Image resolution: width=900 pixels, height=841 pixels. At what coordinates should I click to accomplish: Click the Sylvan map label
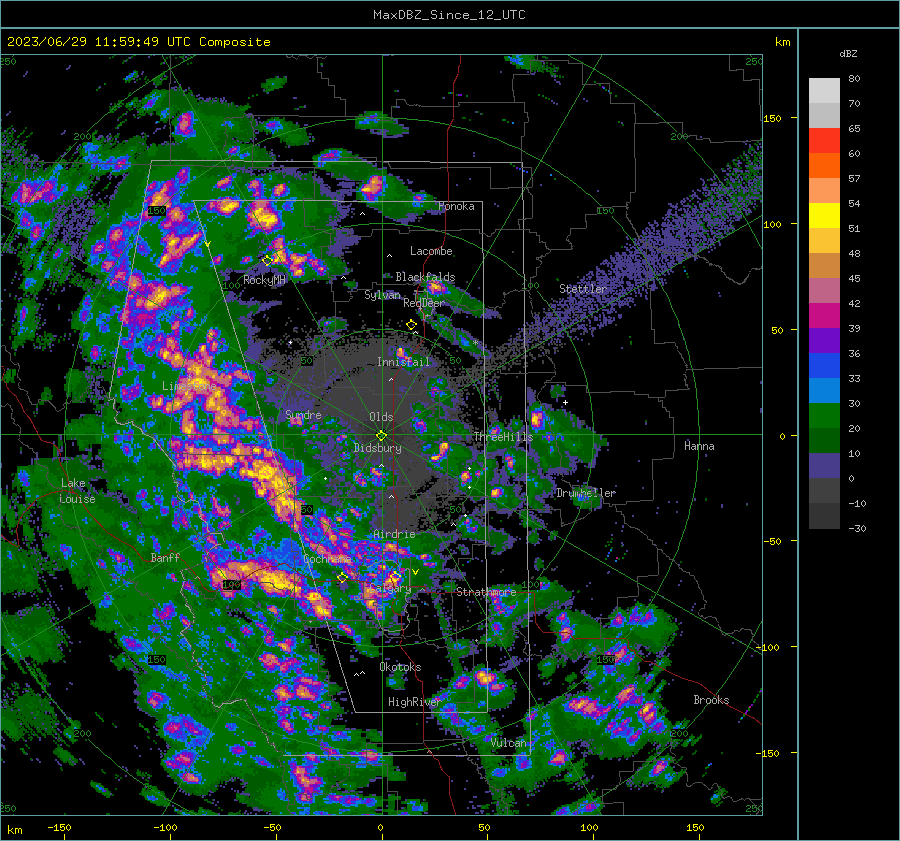click(x=382, y=295)
